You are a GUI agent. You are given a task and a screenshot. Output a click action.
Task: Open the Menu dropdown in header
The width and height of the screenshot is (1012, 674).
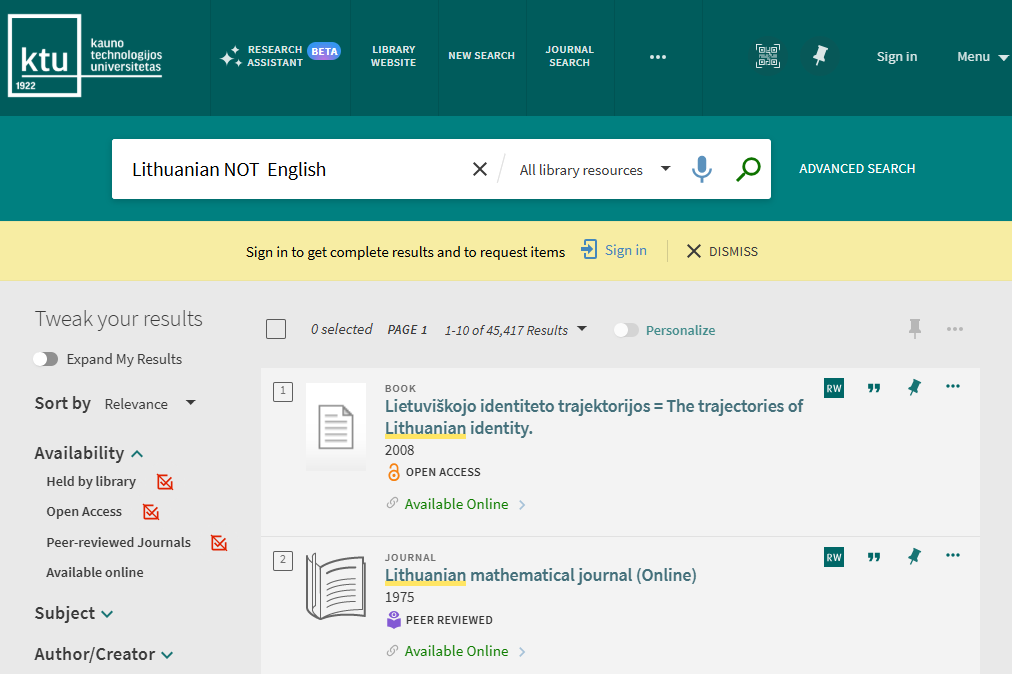[x=982, y=57]
